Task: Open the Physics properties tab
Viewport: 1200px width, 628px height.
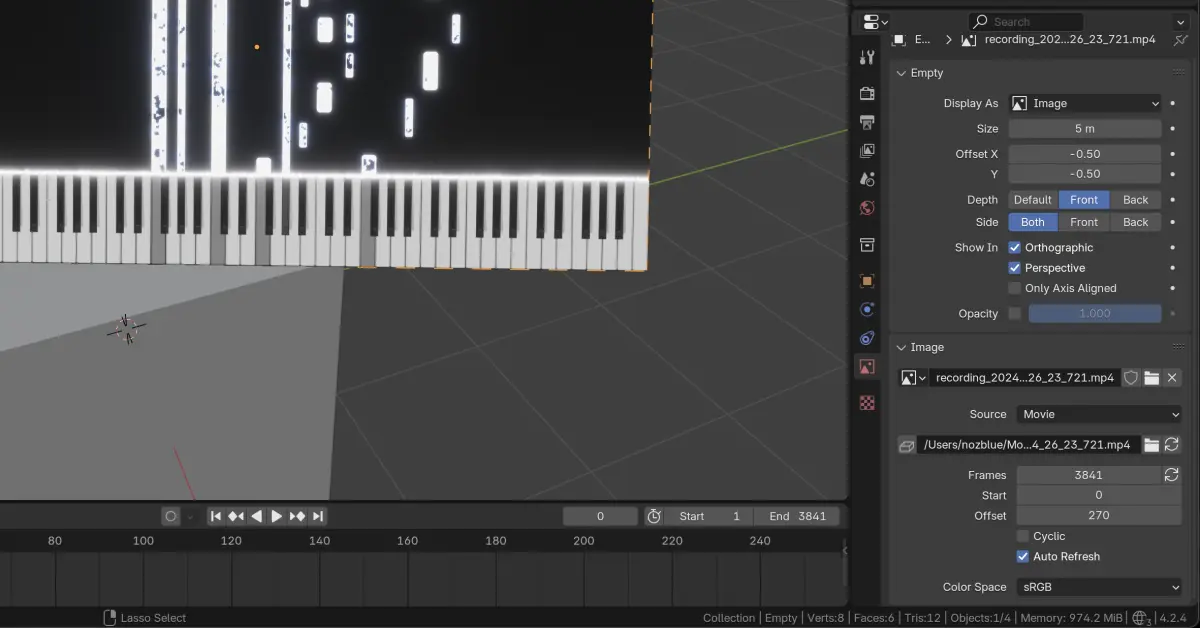Action: point(867,310)
